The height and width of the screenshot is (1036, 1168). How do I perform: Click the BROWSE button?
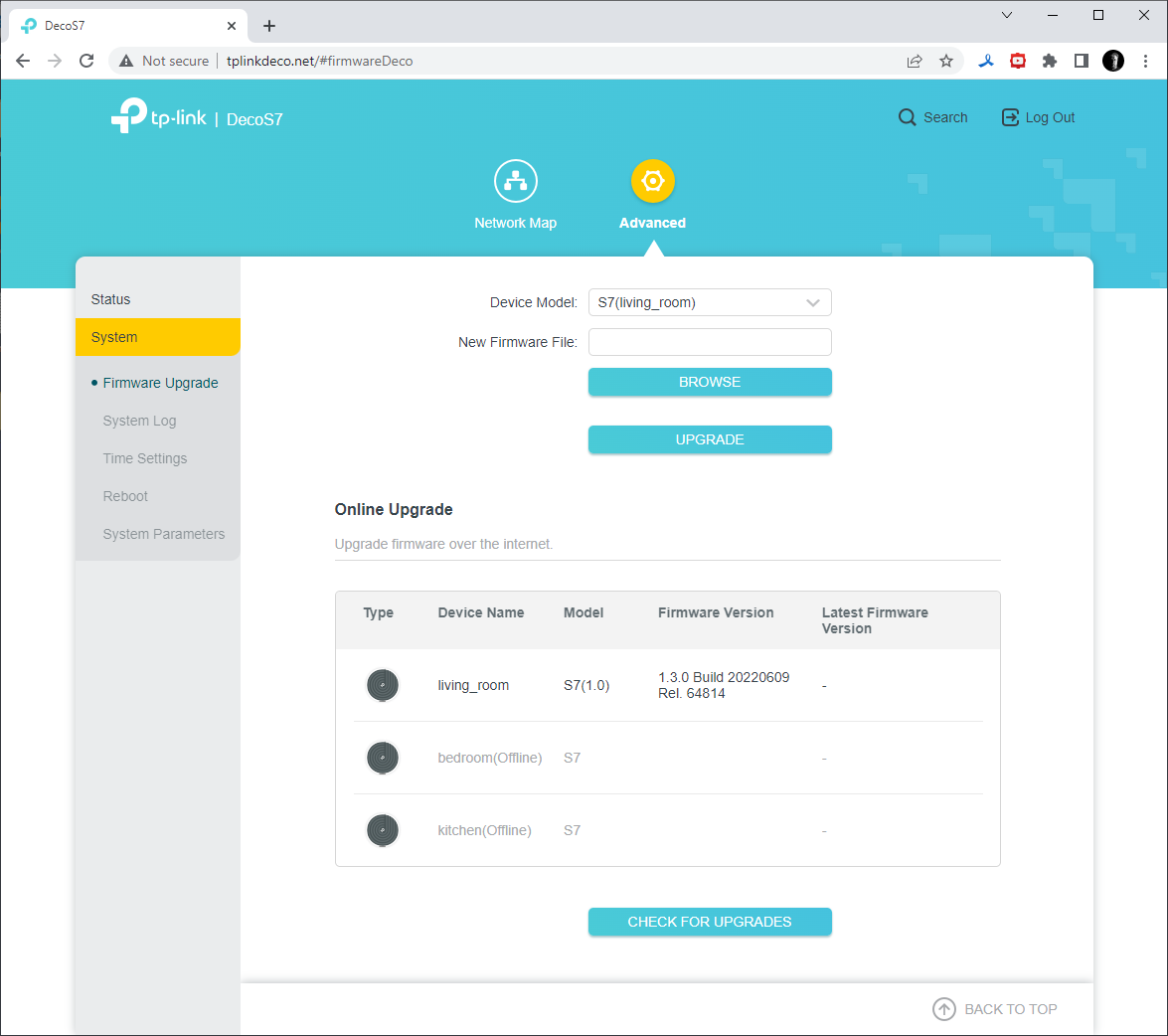tap(709, 382)
